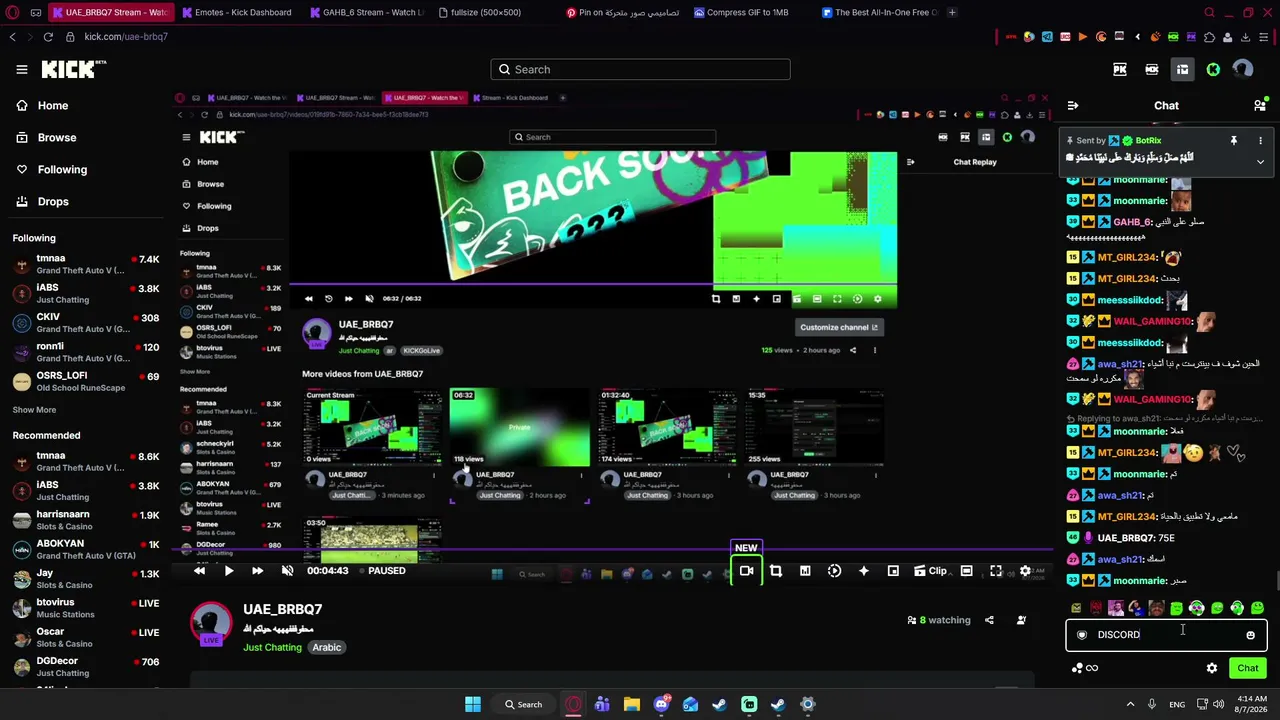The width and height of the screenshot is (1280, 720).
Task: Open harrisnaarn channel in Recommended
Action: [85, 520]
